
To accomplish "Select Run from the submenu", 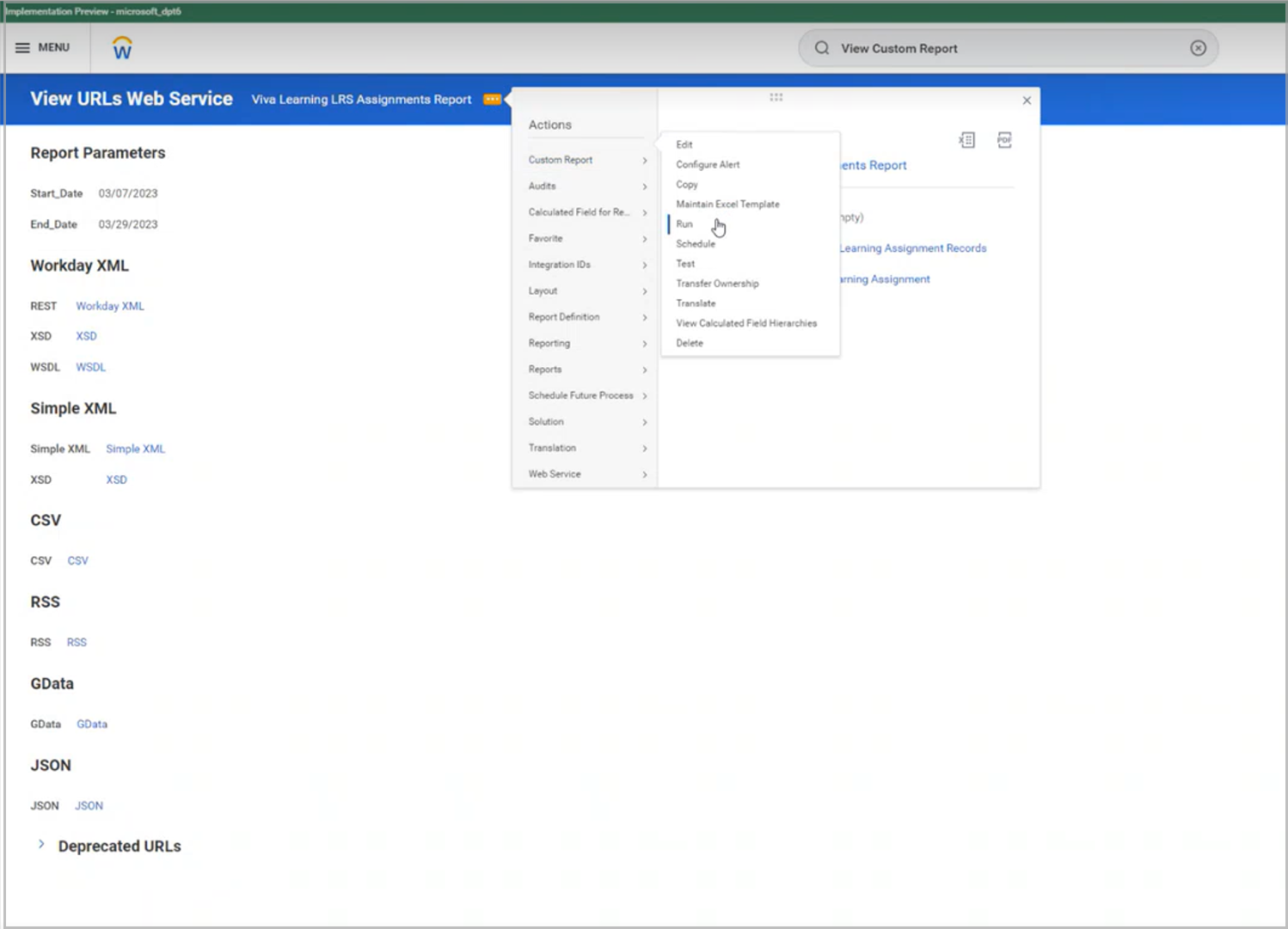I will coord(684,223).
